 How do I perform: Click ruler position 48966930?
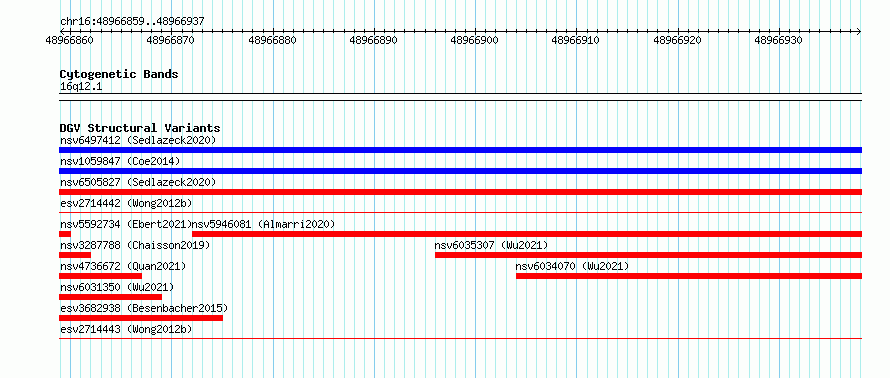coord(778,40)
